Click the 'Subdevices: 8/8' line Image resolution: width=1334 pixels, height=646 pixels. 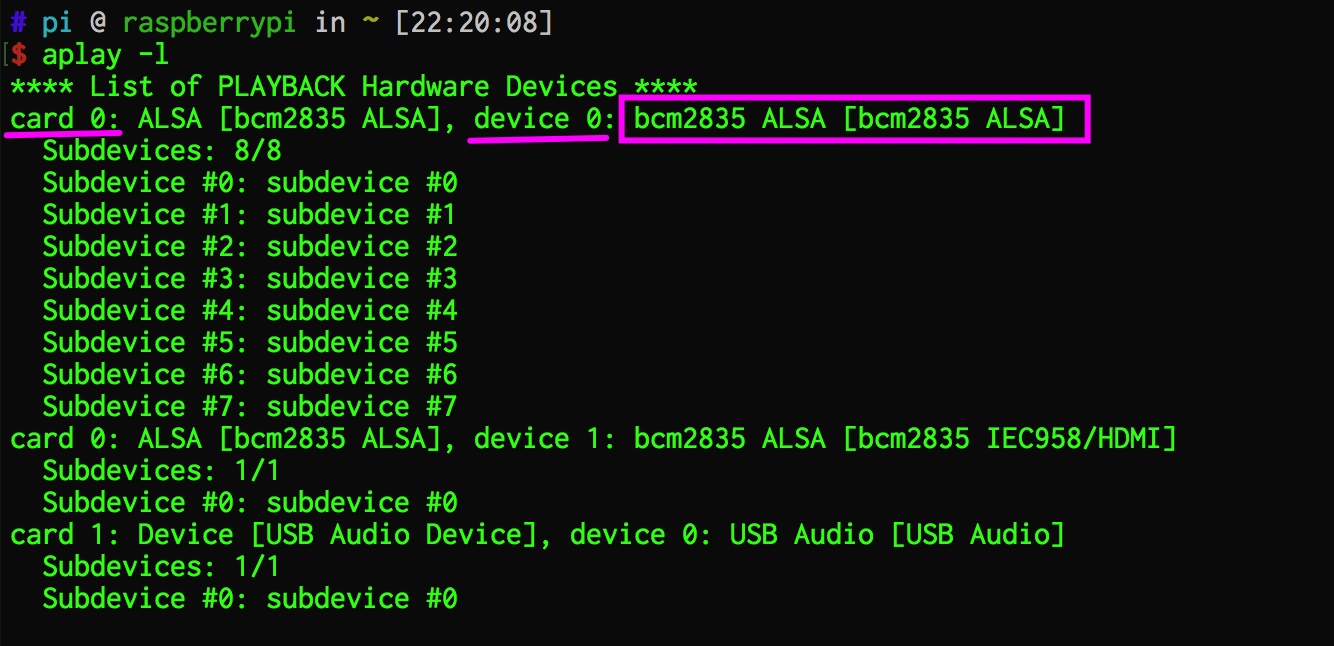pos(162,151)
